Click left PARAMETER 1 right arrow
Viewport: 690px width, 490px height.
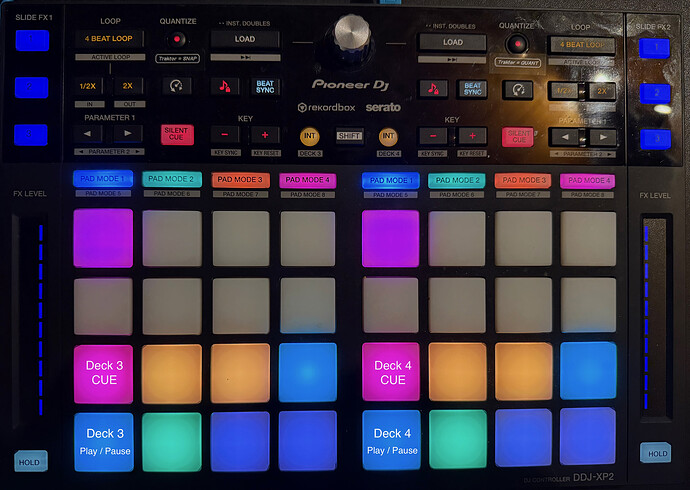[128, 134]
